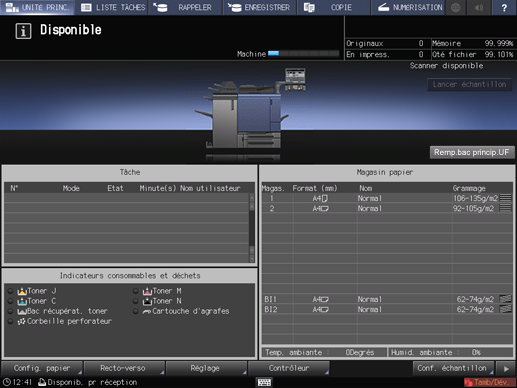The image size is (517, 388).
Task: Click the Toner J status indicator
Action: pyautogui.click(x=11, y=291)
